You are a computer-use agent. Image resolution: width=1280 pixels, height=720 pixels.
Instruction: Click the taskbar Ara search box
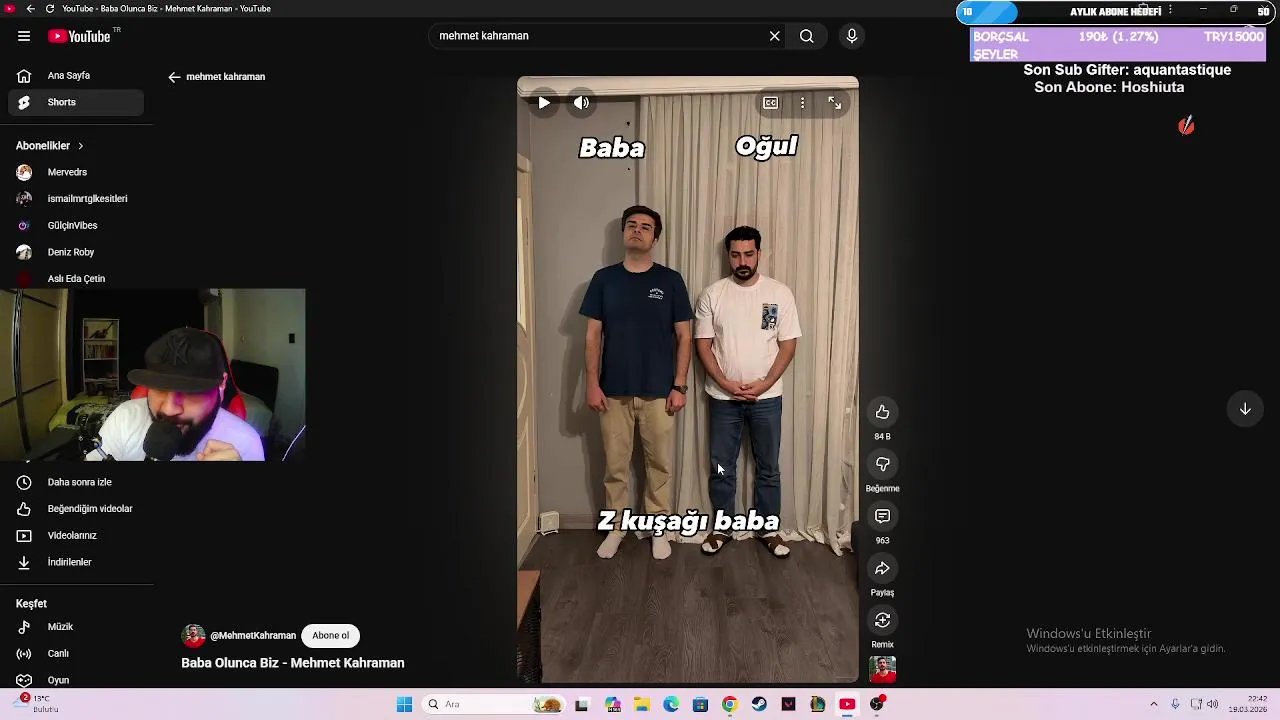[x=494, y=704]
